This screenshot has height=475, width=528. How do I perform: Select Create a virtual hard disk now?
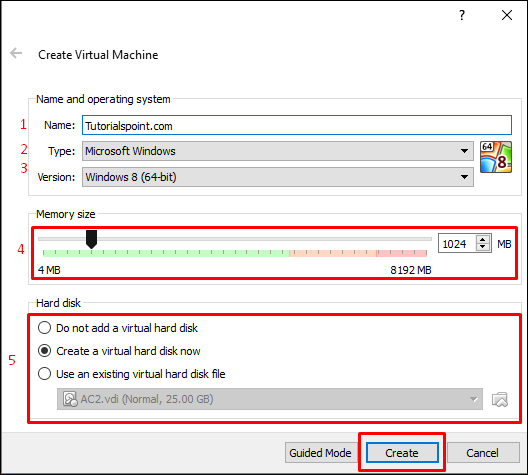[x=119, y=351]
